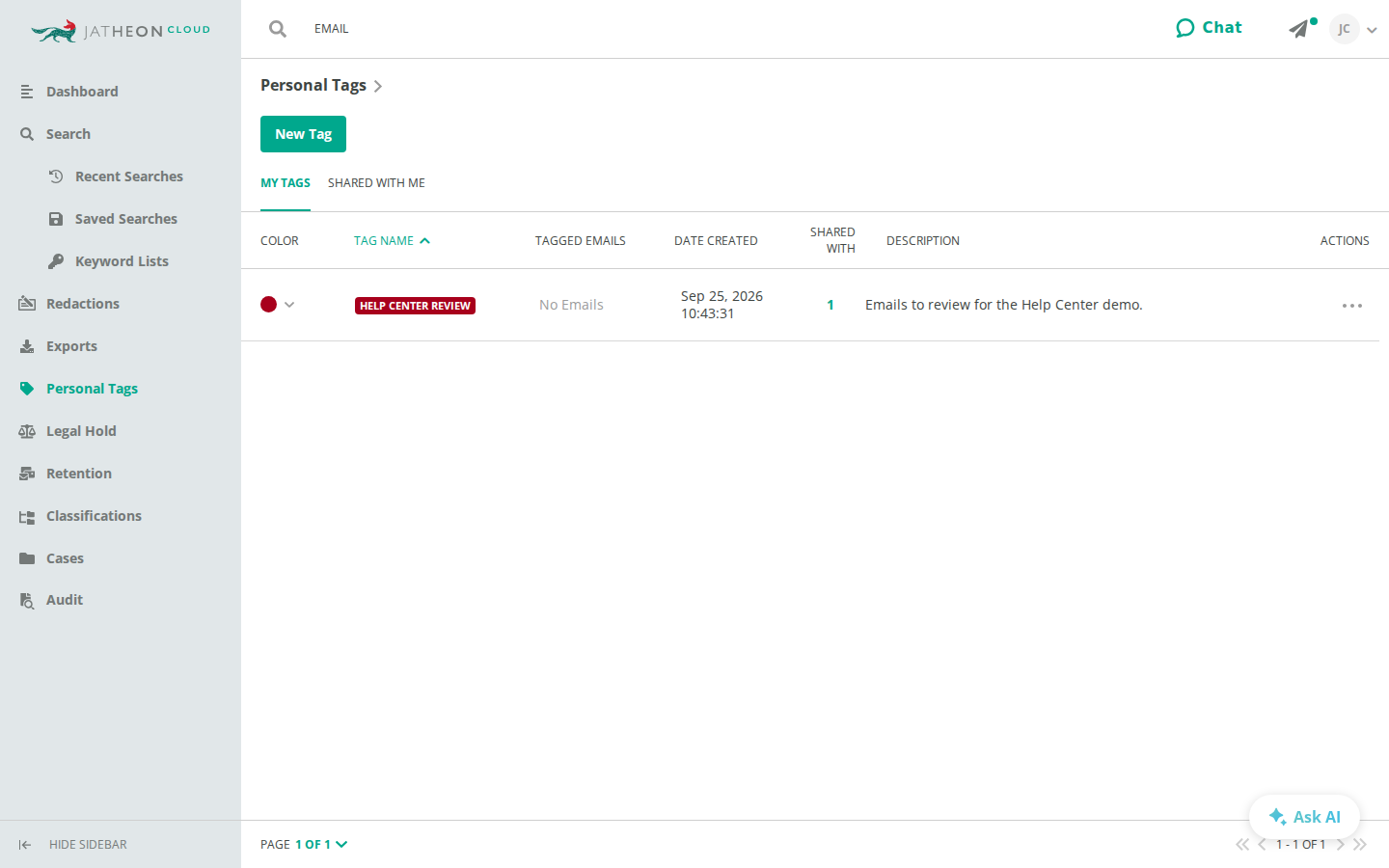Create a New Tag
The height and width of the screenshot is (868, 1389).
(x=303, y=134)
